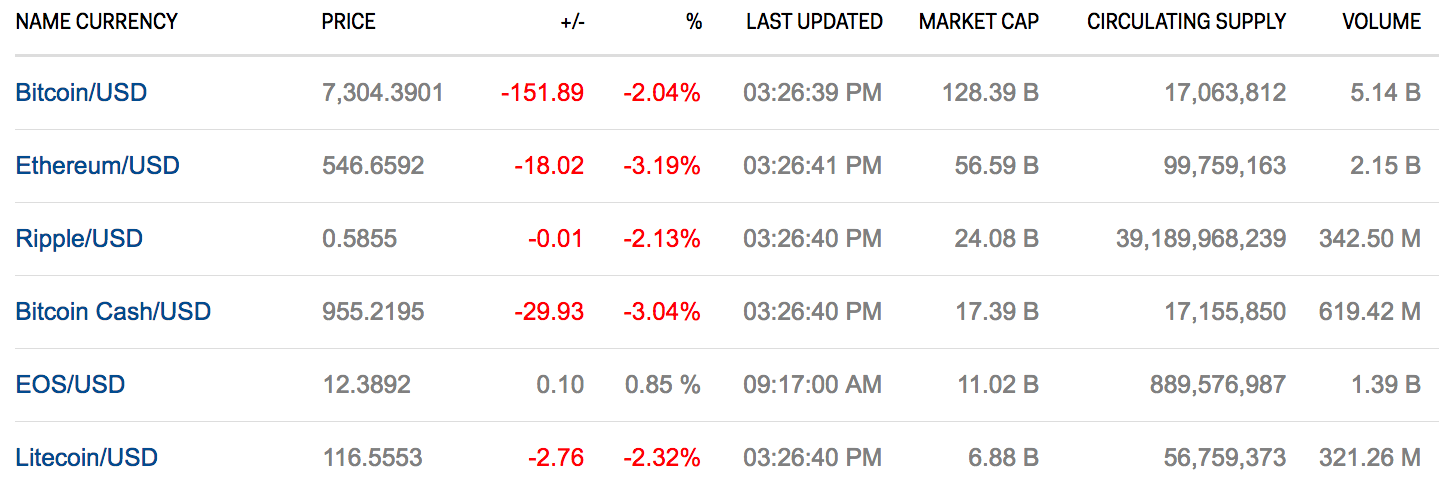1439x492 pixels.
Task: Click the LAST UPDATED column header
Action: [x=814, y=21]
